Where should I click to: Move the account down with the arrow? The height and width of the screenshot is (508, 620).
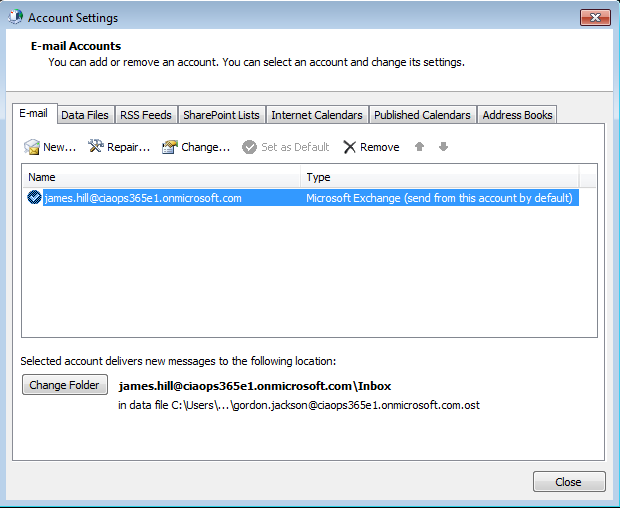(444, 147)
